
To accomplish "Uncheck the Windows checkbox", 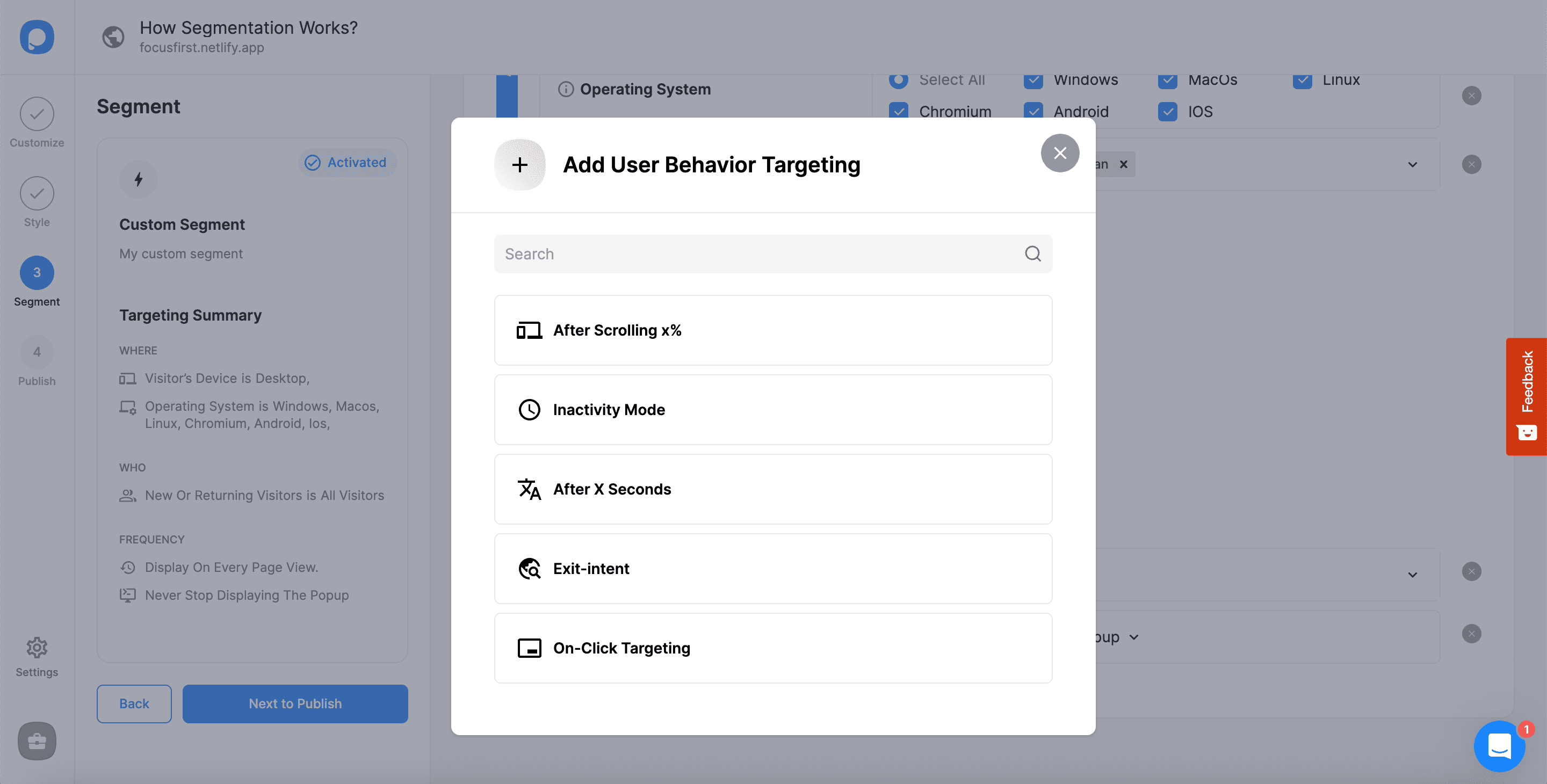I will pyautogui.click(x=1033, y=79).
